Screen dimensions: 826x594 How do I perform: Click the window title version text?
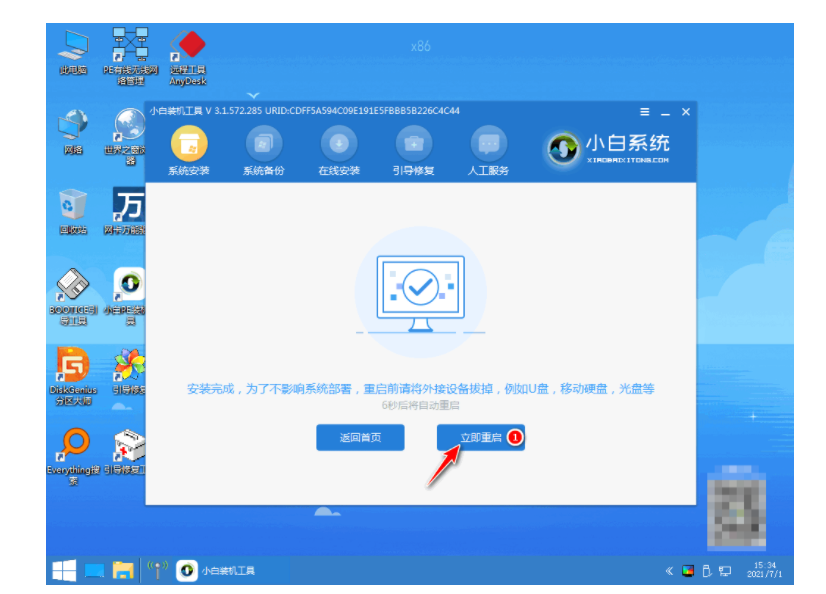[304, 111]
